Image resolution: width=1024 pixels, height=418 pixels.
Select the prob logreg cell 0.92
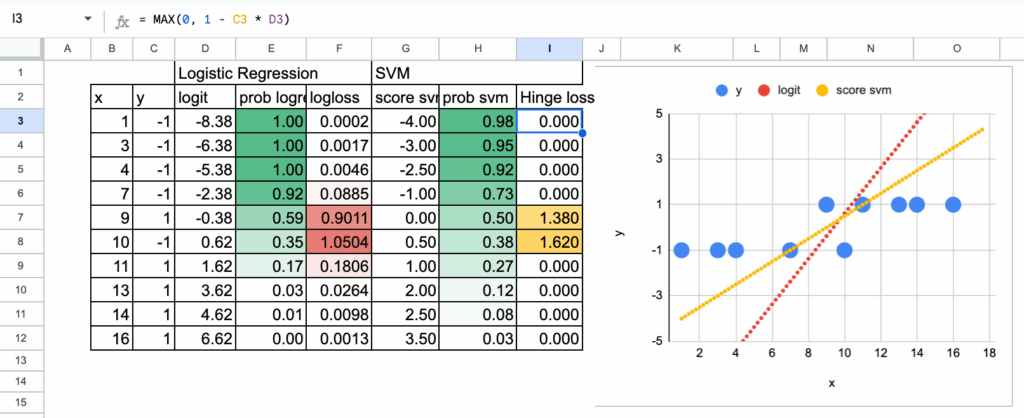click(271, 194)
